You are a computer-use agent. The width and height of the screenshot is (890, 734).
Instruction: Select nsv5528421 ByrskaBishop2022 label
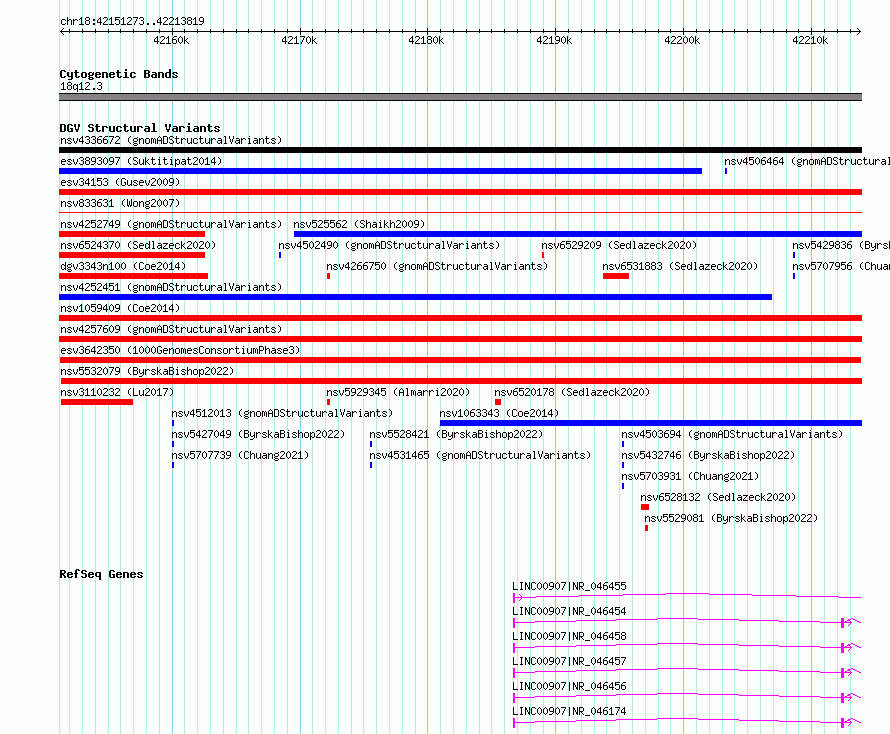(456, 434)
